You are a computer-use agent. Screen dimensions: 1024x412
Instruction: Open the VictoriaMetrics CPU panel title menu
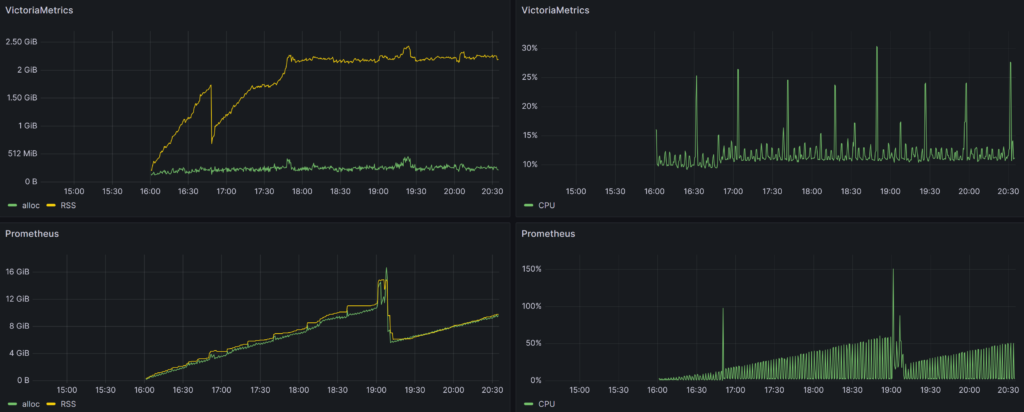click(x=553, y=10)
